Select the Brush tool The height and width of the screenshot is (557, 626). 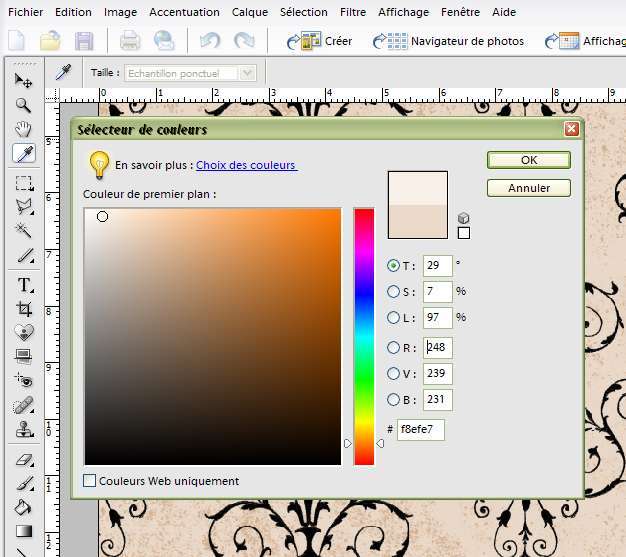(x=25, y=483)
